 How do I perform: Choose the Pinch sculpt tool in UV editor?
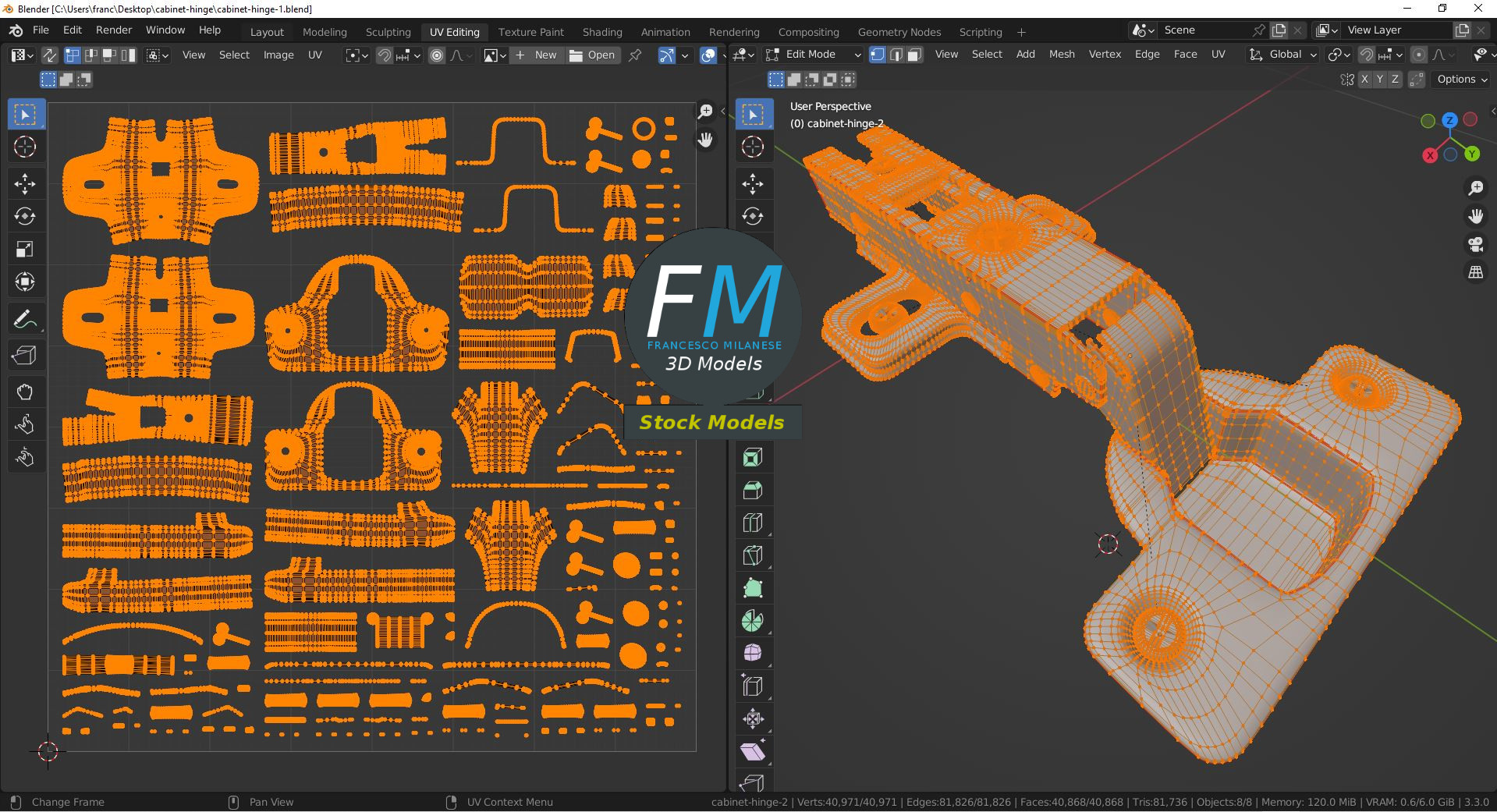point(25,457)
